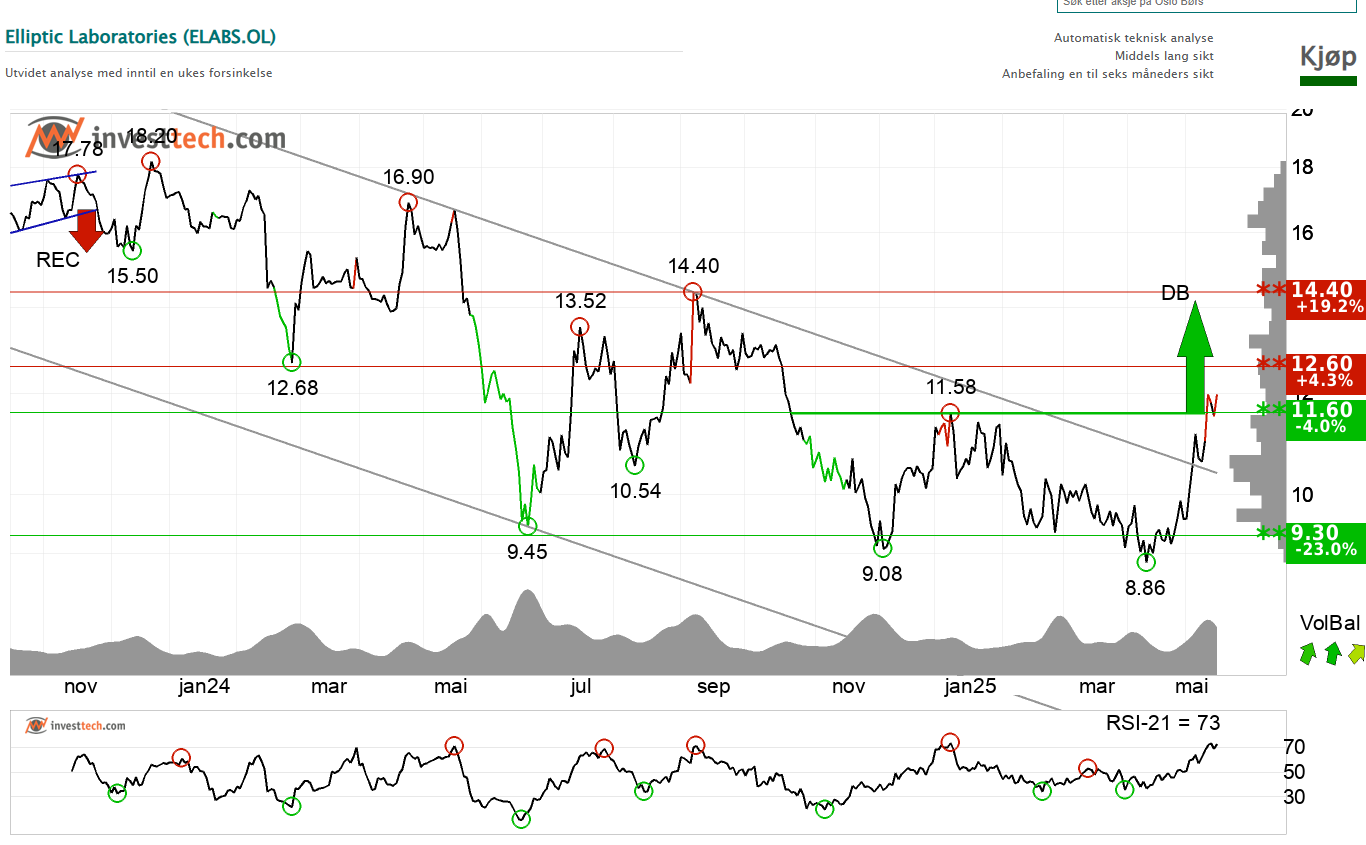The width and height of the screenshot is (1366, 845).
Task: Click the red circle at the 14.40 peak
Action: (x=692, y=292)
